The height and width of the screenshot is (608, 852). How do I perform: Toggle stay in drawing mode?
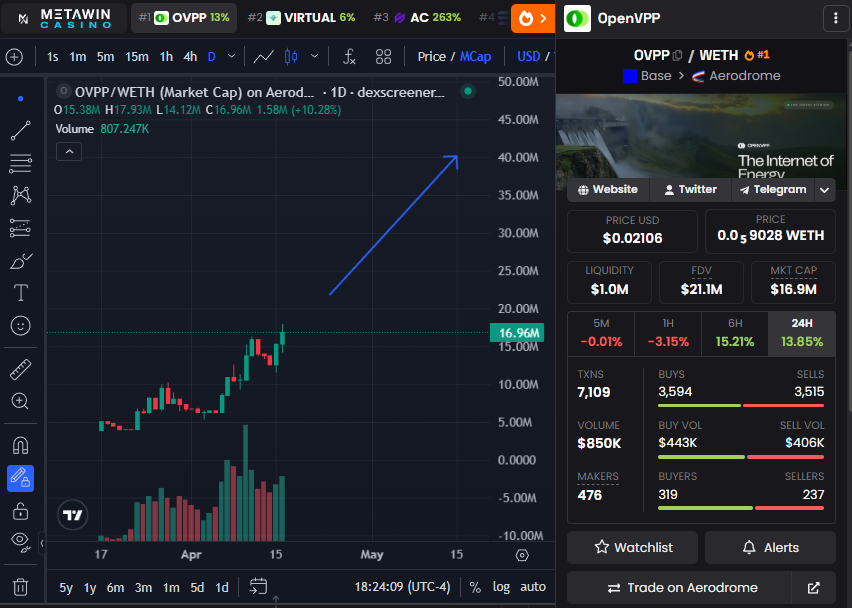(21, 478)
